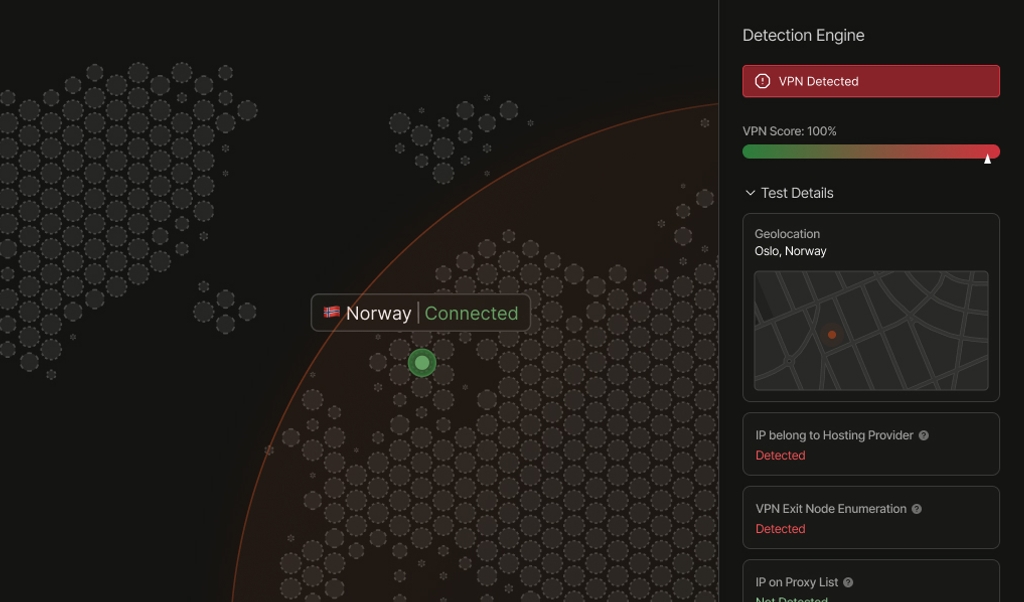Click the VPN Detected status banner
Image resolution: width=1024 pixels, height=602 pixels.
[870, 81]
